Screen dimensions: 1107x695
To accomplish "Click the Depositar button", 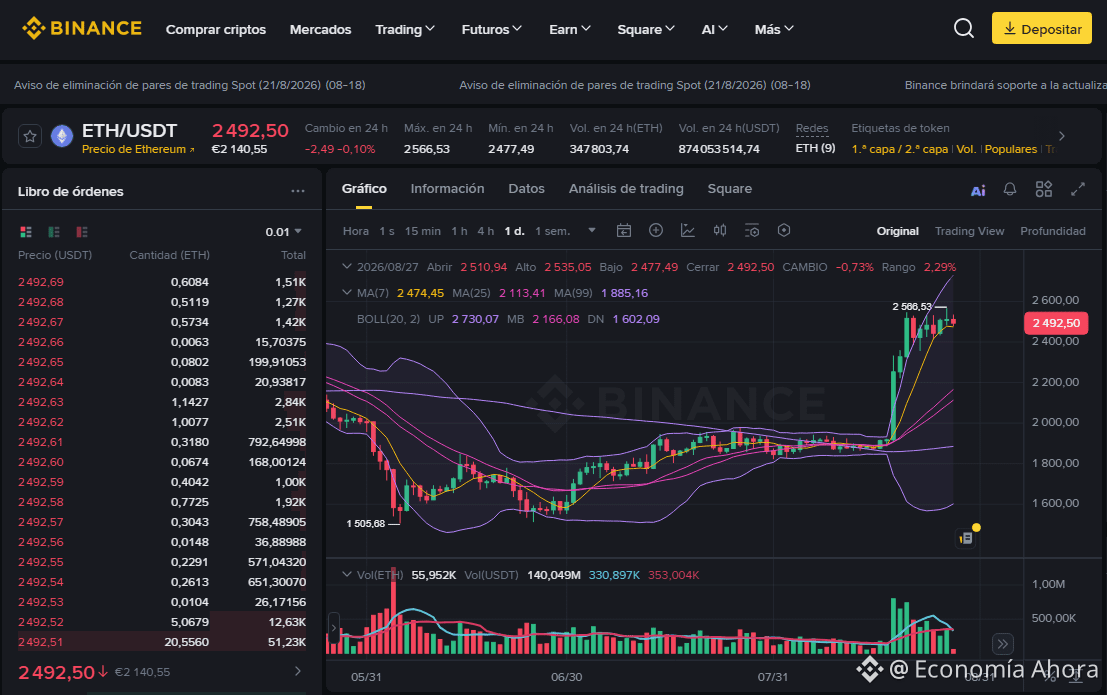I will 1041,28.
